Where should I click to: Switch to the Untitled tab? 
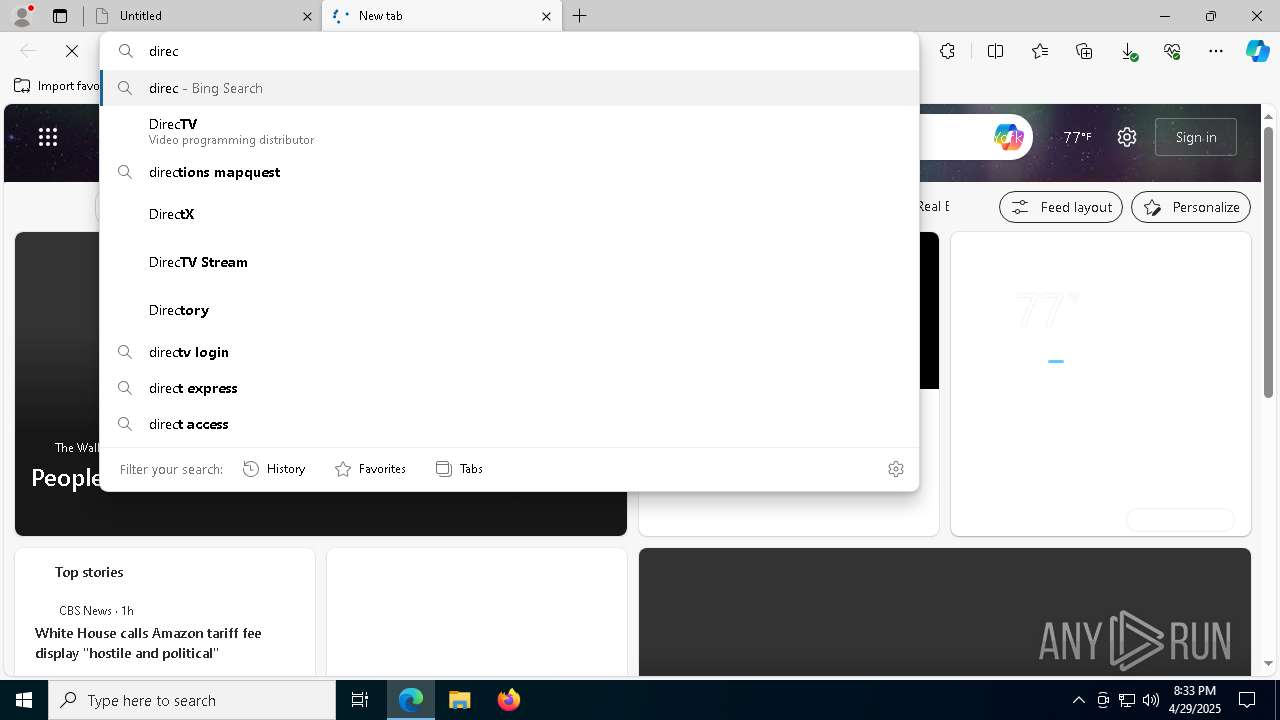point(203,16)
